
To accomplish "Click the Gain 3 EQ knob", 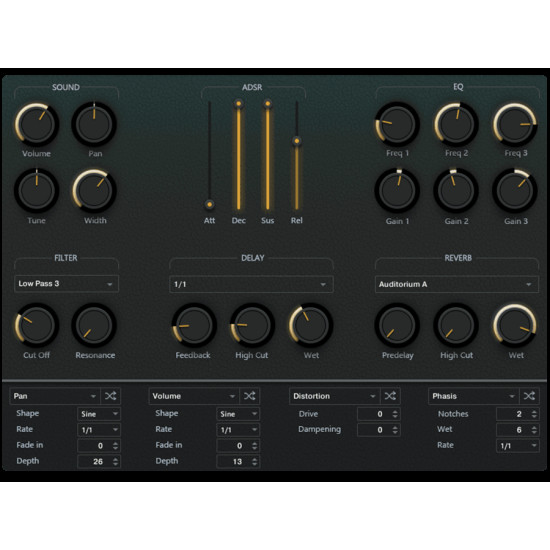I will click(515, 190).
